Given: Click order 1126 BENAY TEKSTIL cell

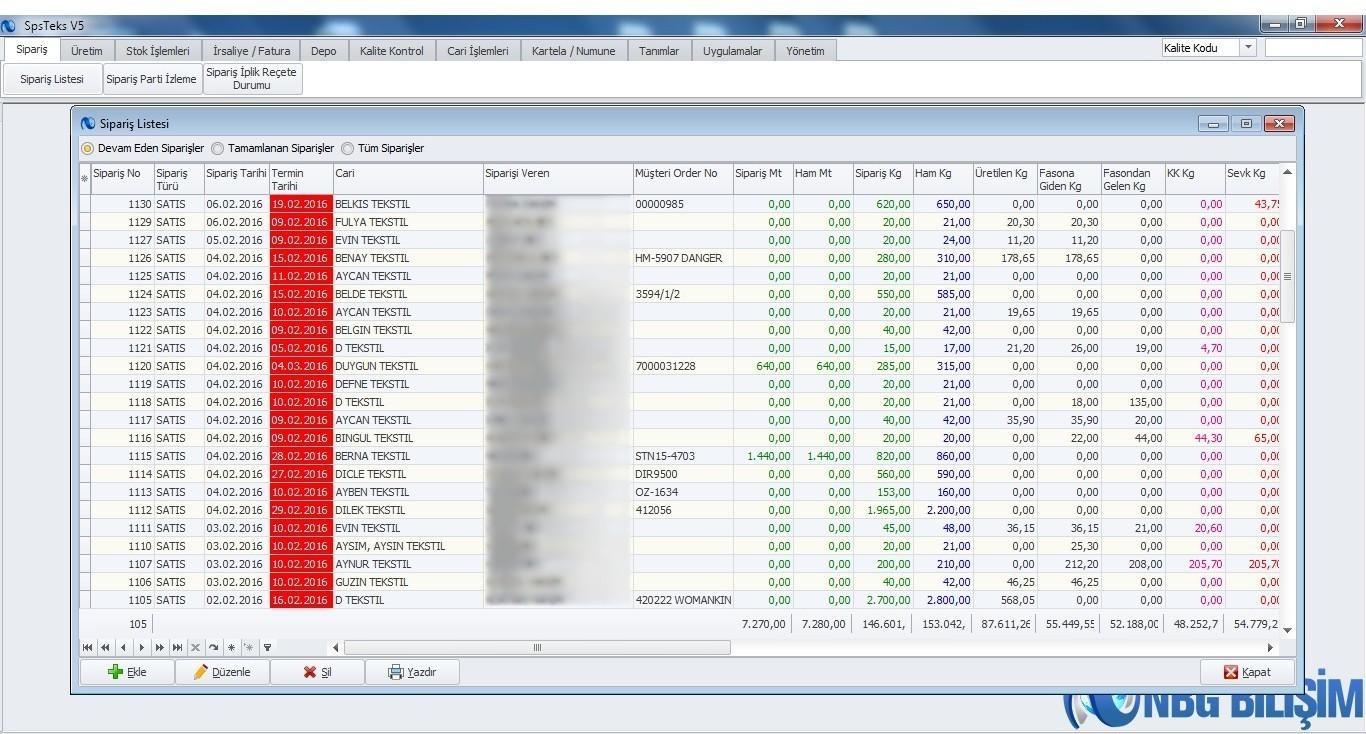Looking at the screenshot, I should click(x=407, y=258).
